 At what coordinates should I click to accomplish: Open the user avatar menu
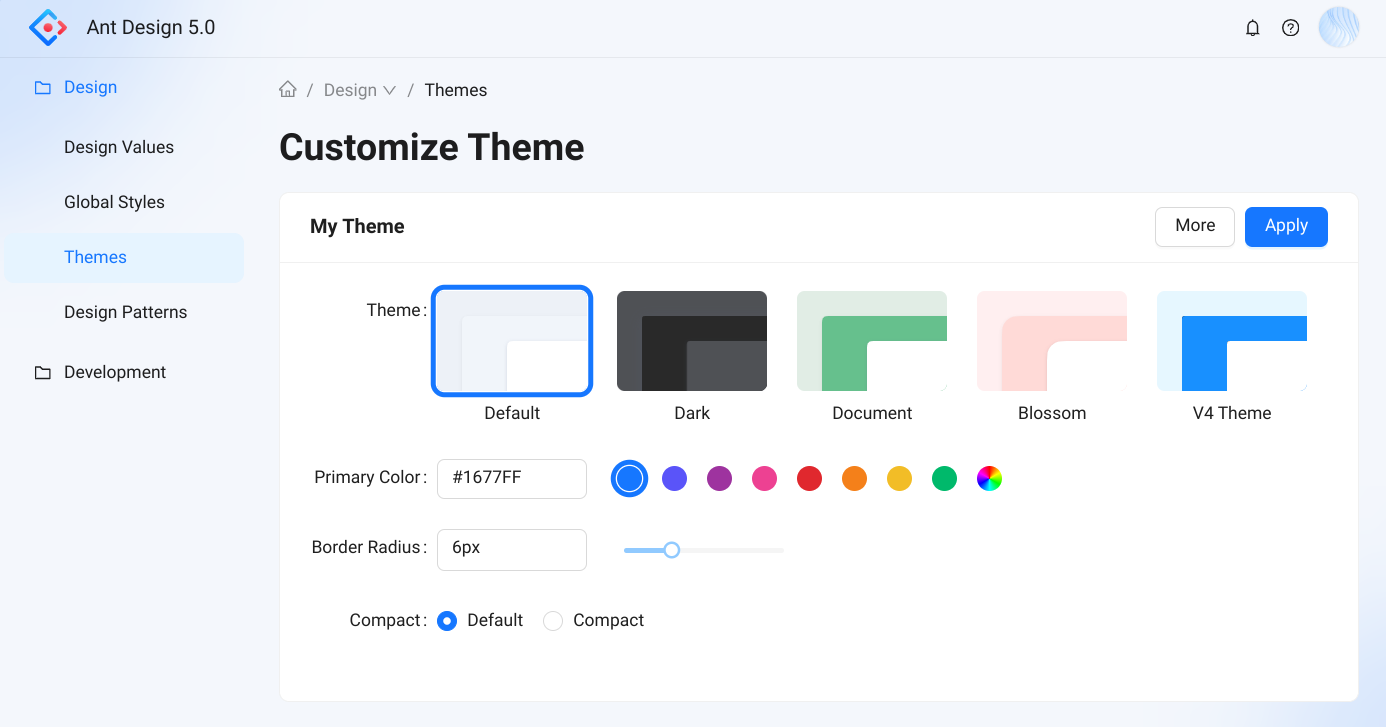(1339, 28)
